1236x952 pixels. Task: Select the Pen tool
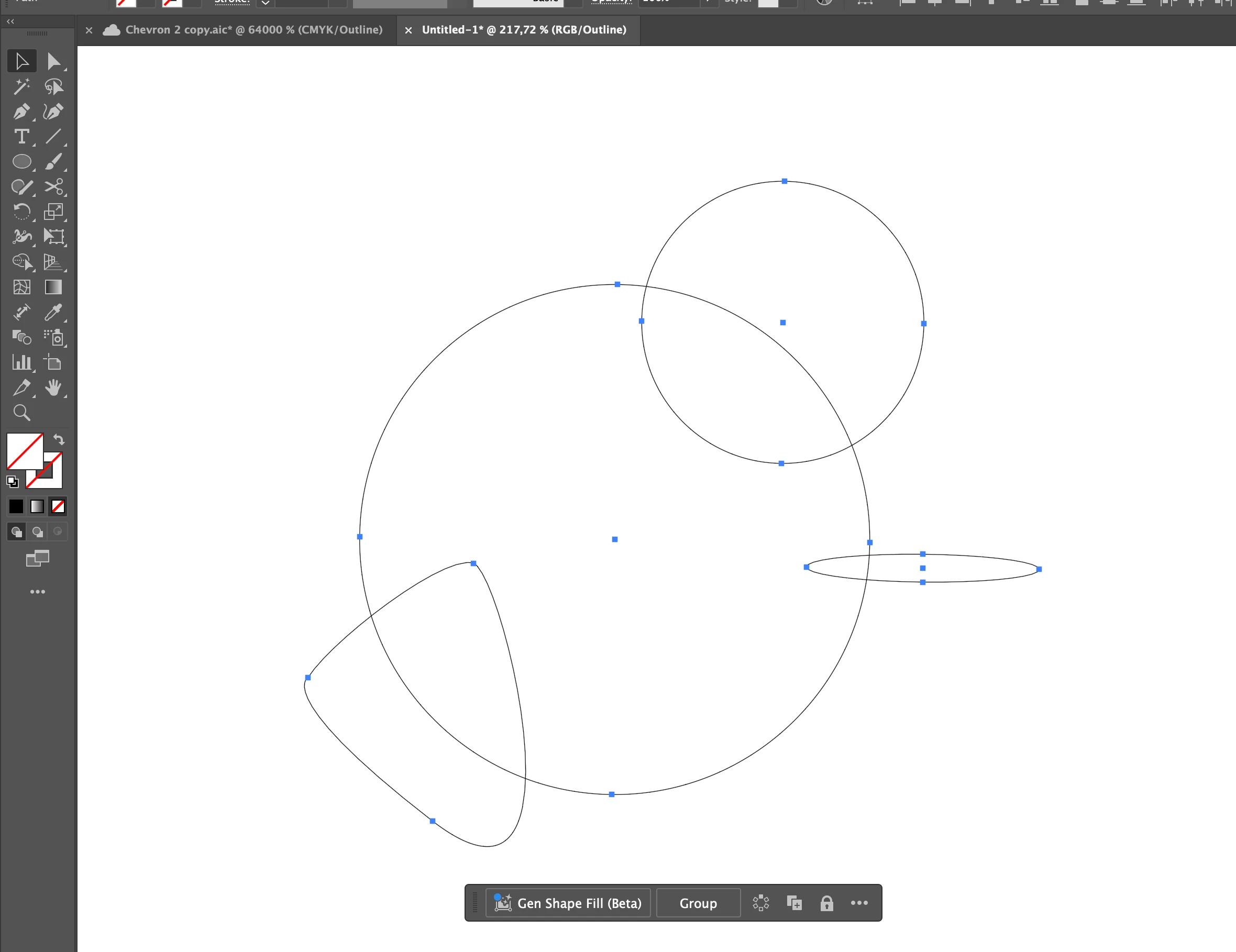point(21,112)
